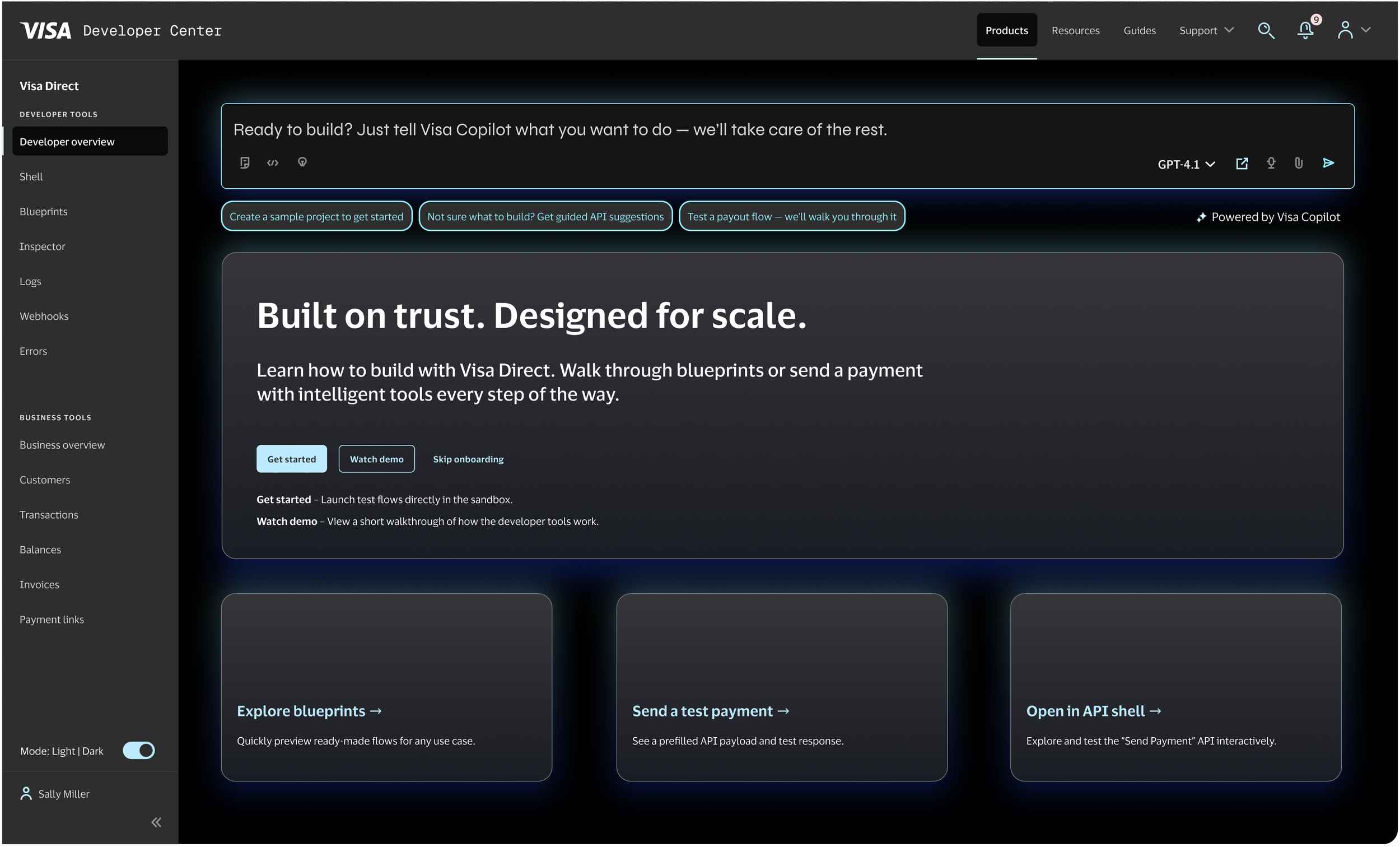Open Blueprints in the sidebar
1400x847 pixels.
coord(43,211)
